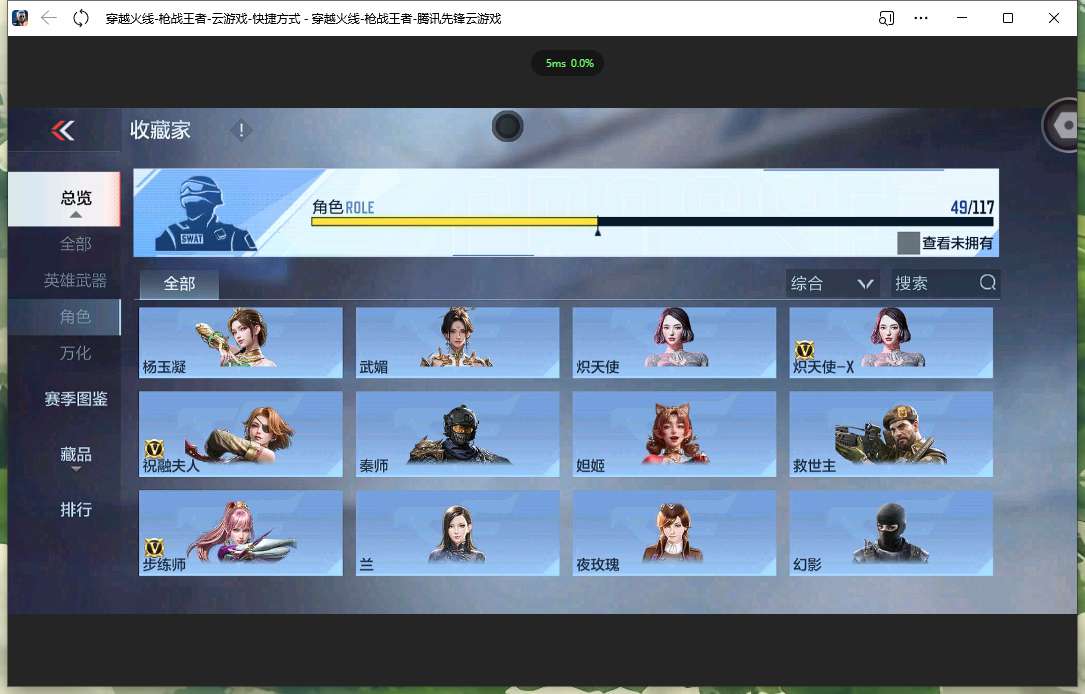Screen dimensions: 1085x694
Task: Click the 收藏家 page title
Action: (160, 130)
